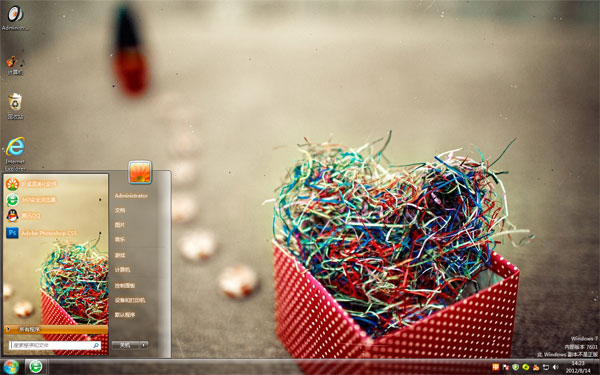The height and width of the screenshot is (375, 600).
Task: Click the orange IME language tray icon
Action: (496, 367)
